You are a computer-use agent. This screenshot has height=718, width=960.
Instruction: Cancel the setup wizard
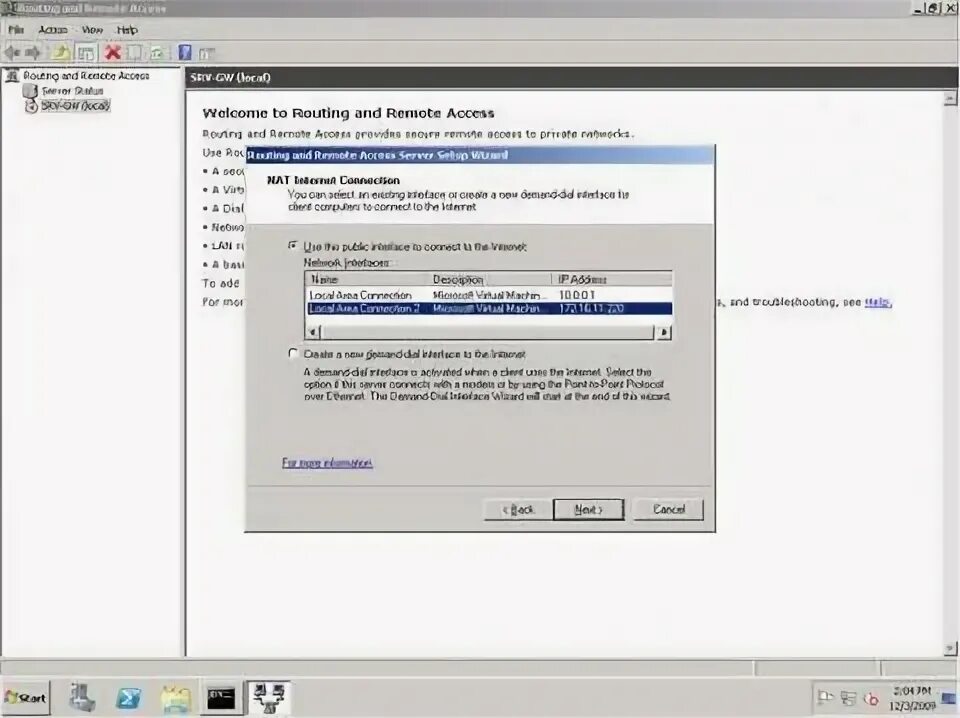pyautogui.click(x=669, y=509)
